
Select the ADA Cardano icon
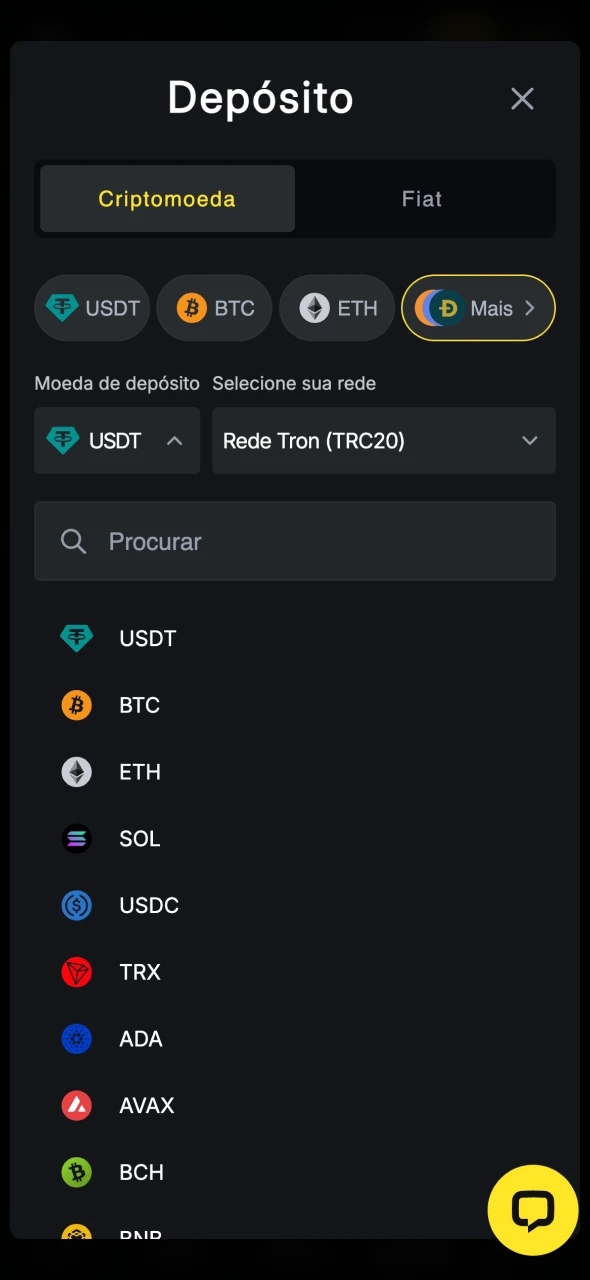click(76, 1039)
